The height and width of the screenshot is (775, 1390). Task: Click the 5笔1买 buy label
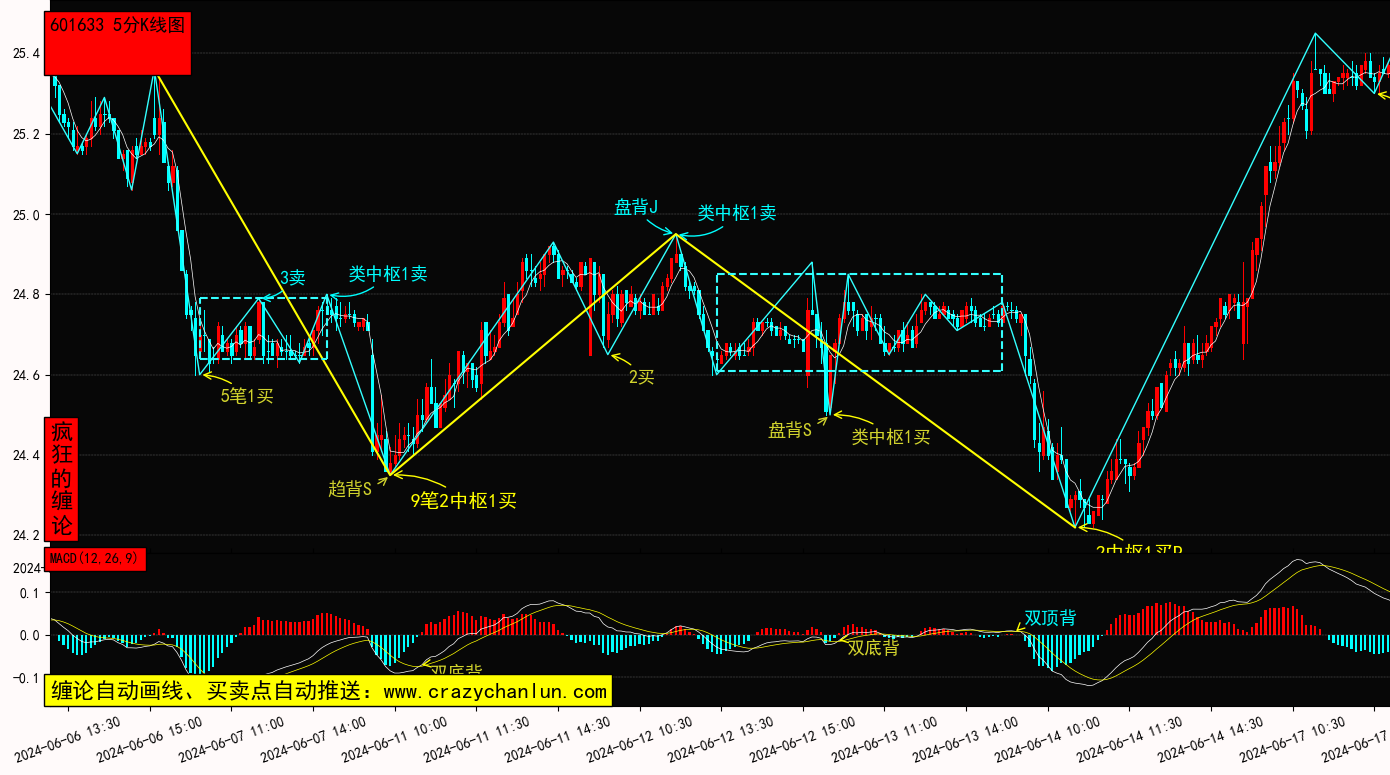(x=247, y=396)
